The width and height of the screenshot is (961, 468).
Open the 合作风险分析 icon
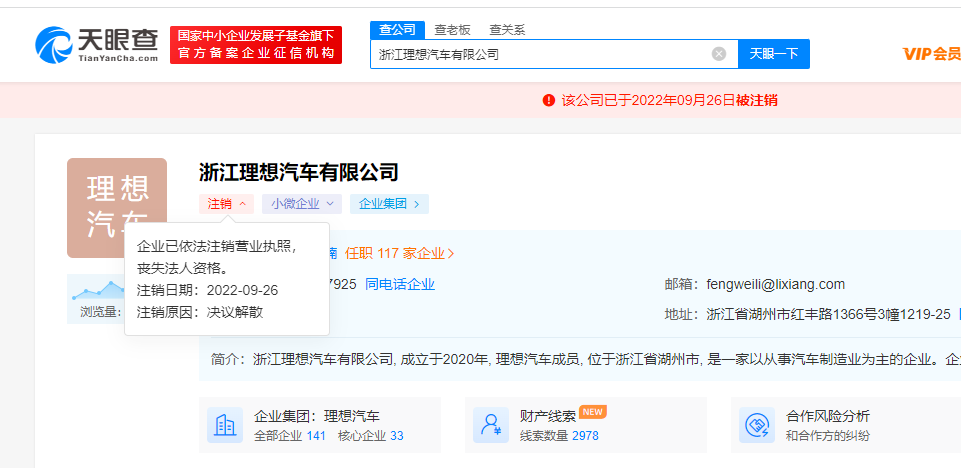click(757, 425)
